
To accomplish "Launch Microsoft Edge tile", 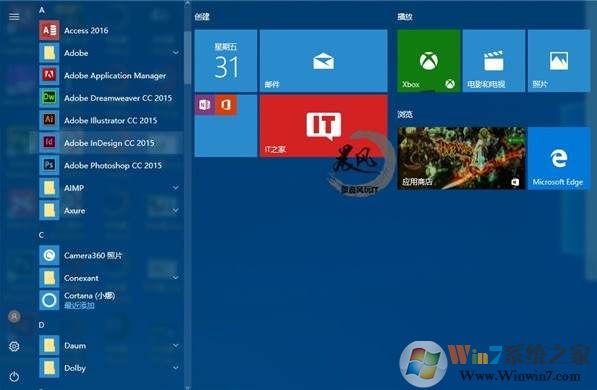I will tap(559, 158).
